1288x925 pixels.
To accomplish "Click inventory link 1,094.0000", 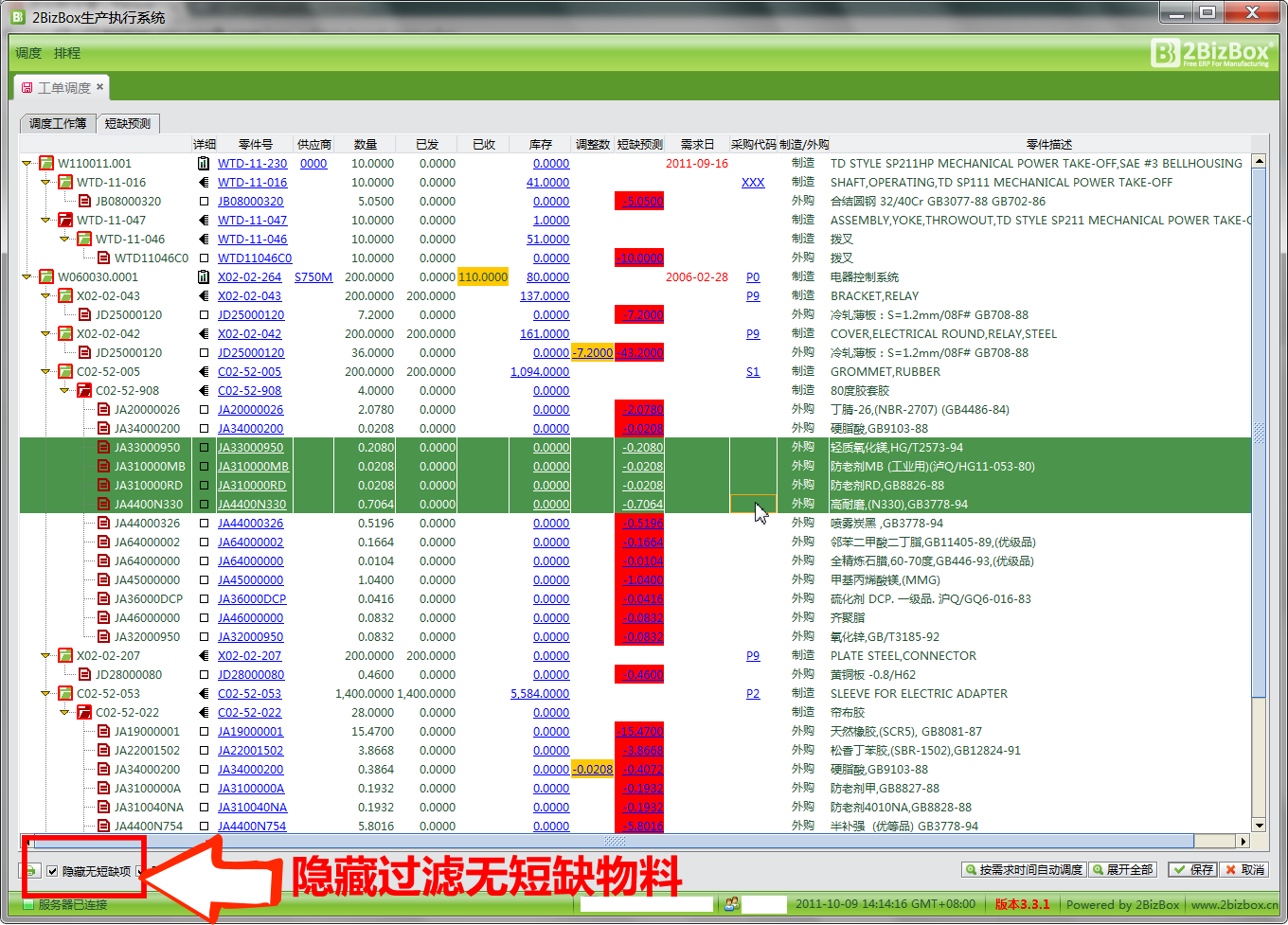I will 540,371.
